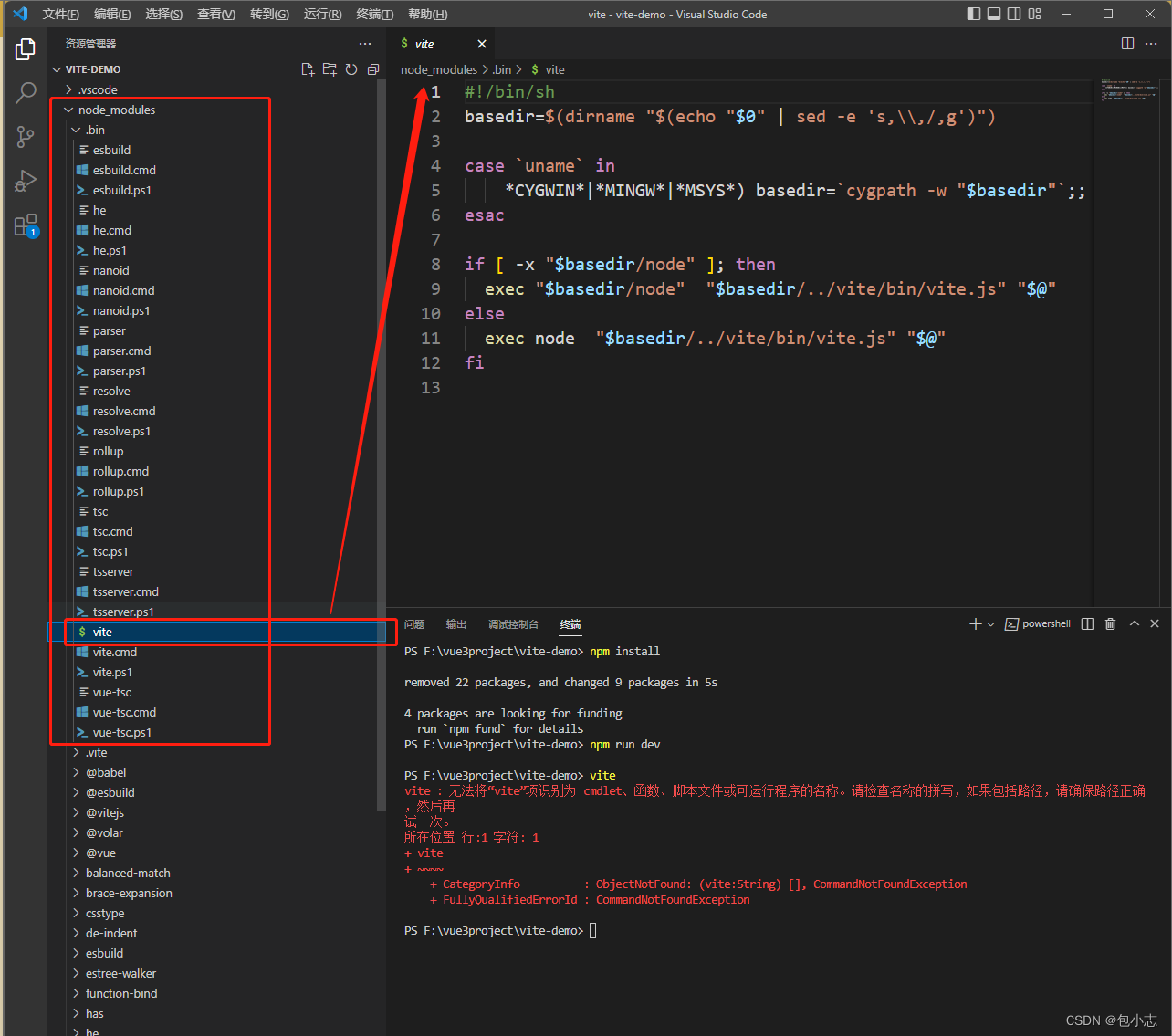The image size is (1172, 1036).
Task: Open the 文件(F) menu
Action: pos(61,14)
